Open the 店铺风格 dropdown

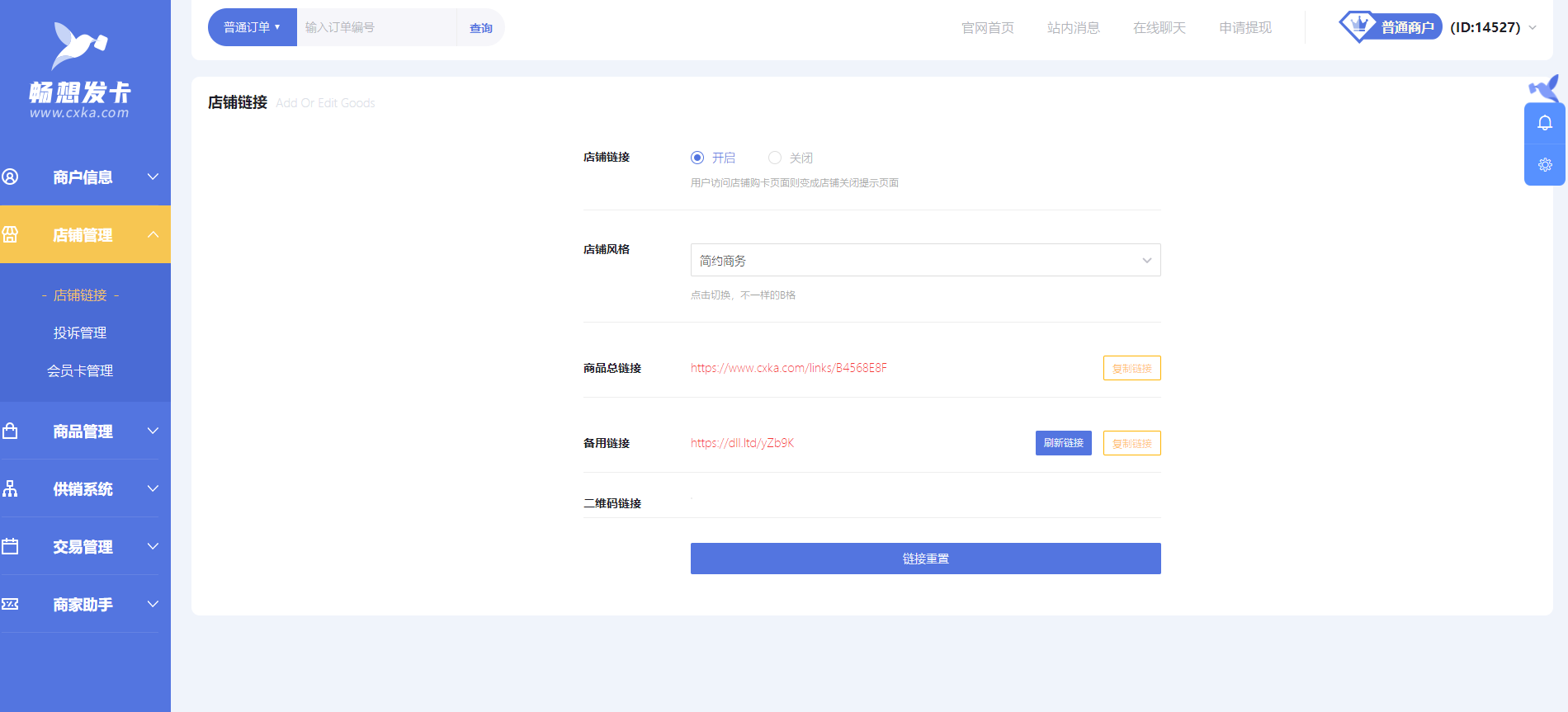coord(925,261)
